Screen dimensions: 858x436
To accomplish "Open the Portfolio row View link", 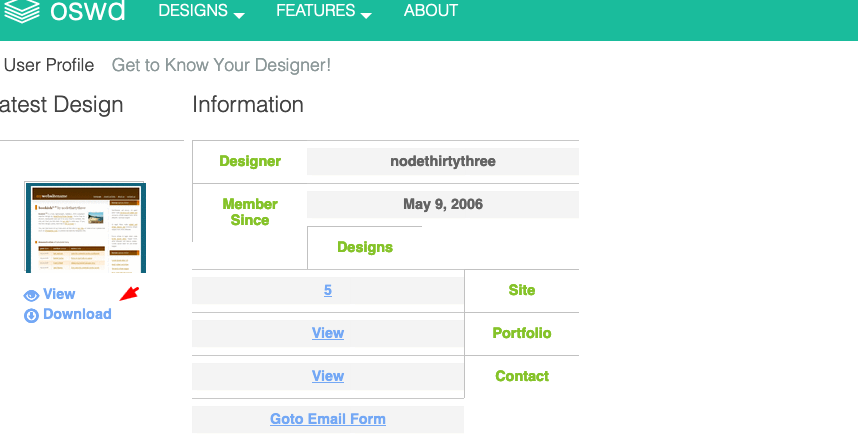I will pyautogui.click(x=328, y=376).
